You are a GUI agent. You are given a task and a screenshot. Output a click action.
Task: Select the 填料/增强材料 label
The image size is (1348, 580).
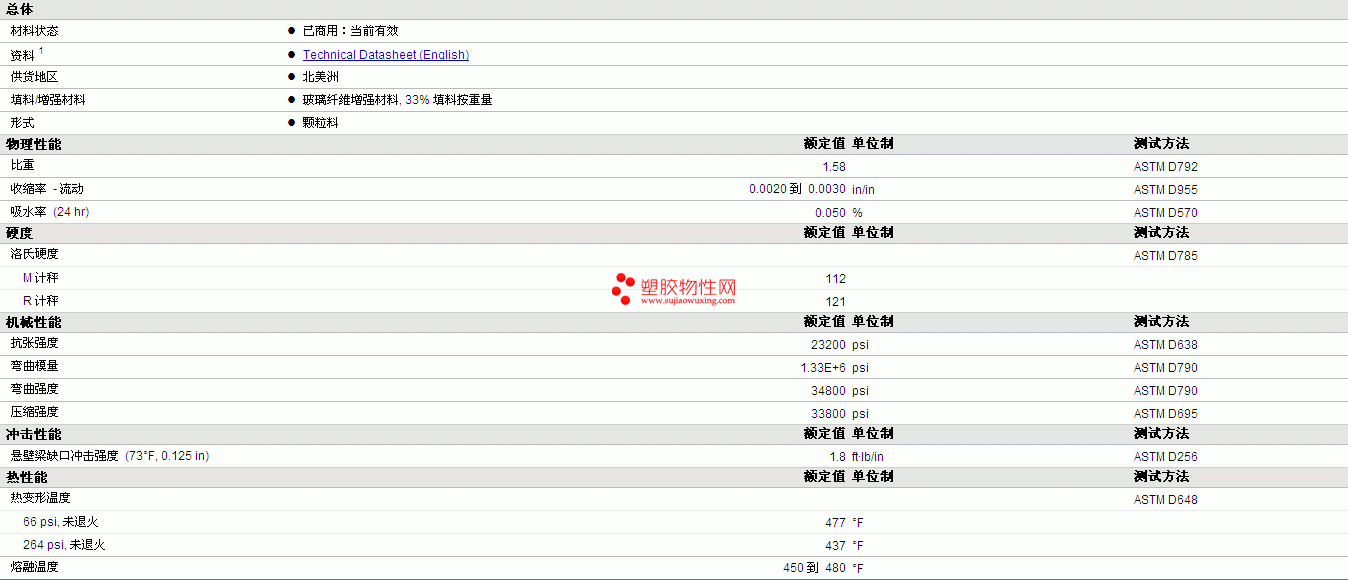click(48, 100)
